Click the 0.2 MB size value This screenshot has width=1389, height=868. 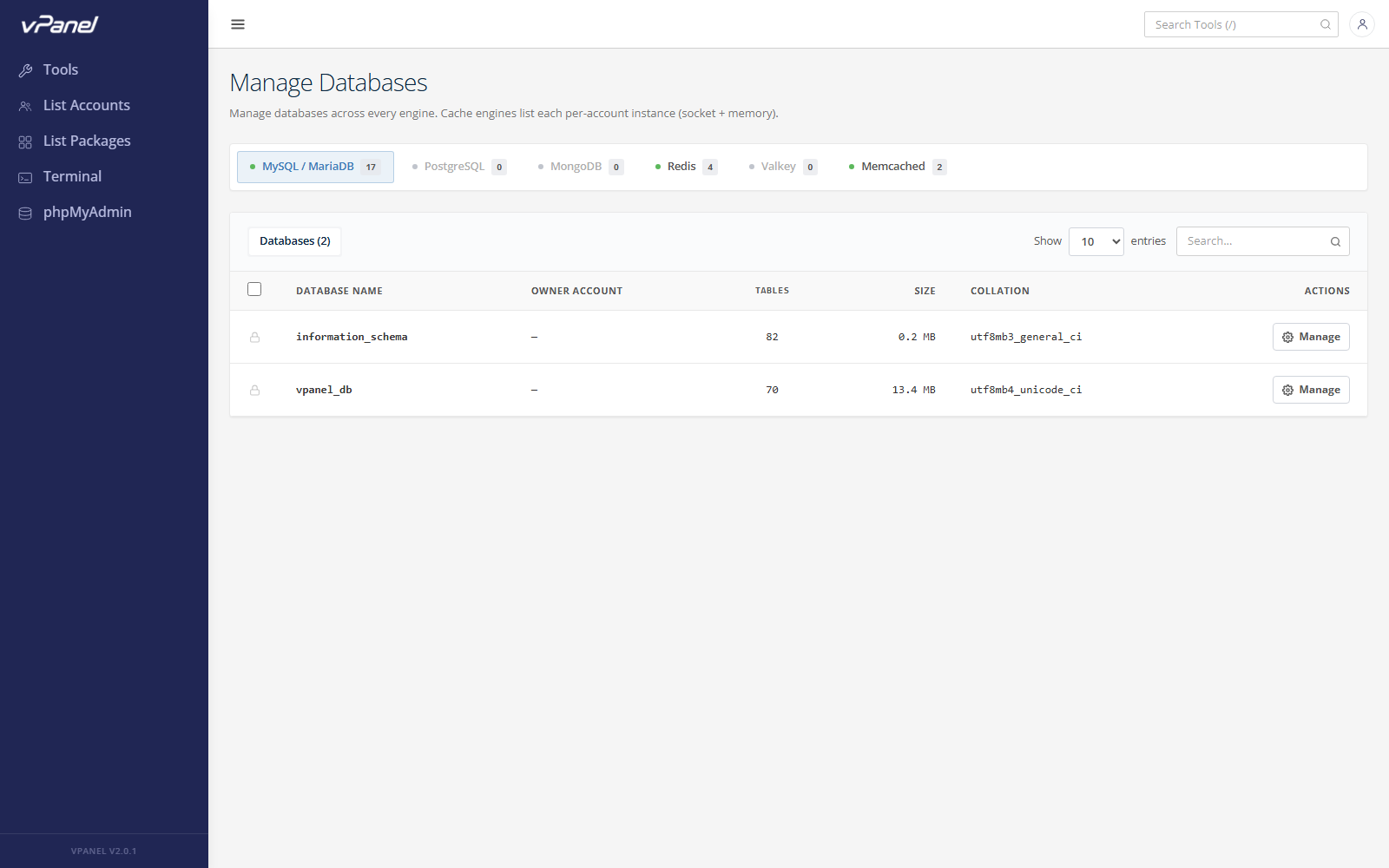[x=917, y=337]
